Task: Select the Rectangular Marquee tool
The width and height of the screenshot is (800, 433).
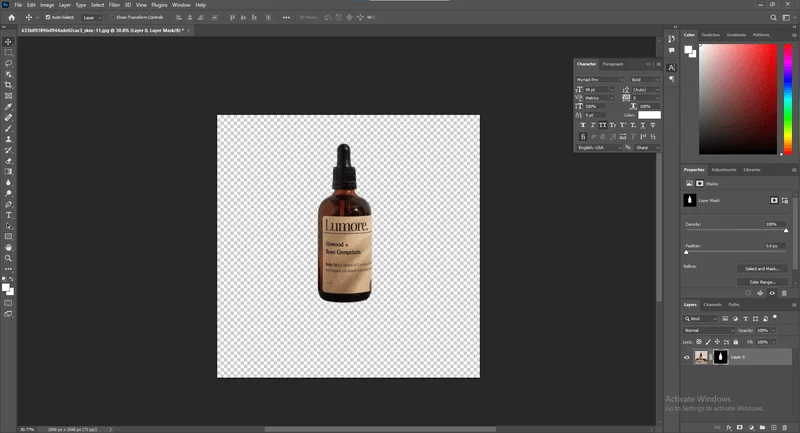Action: click(x=8, y=53)
